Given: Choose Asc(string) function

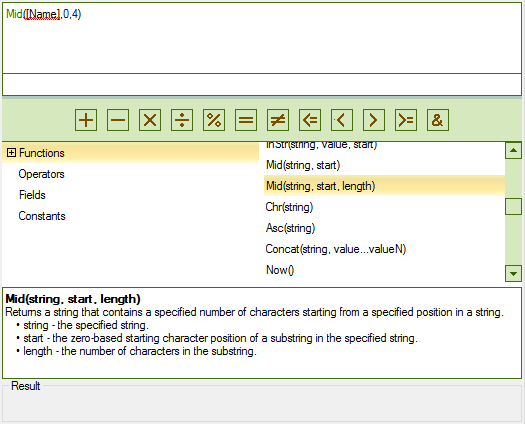Looking at the screenshot, I should tap(384, 228).
